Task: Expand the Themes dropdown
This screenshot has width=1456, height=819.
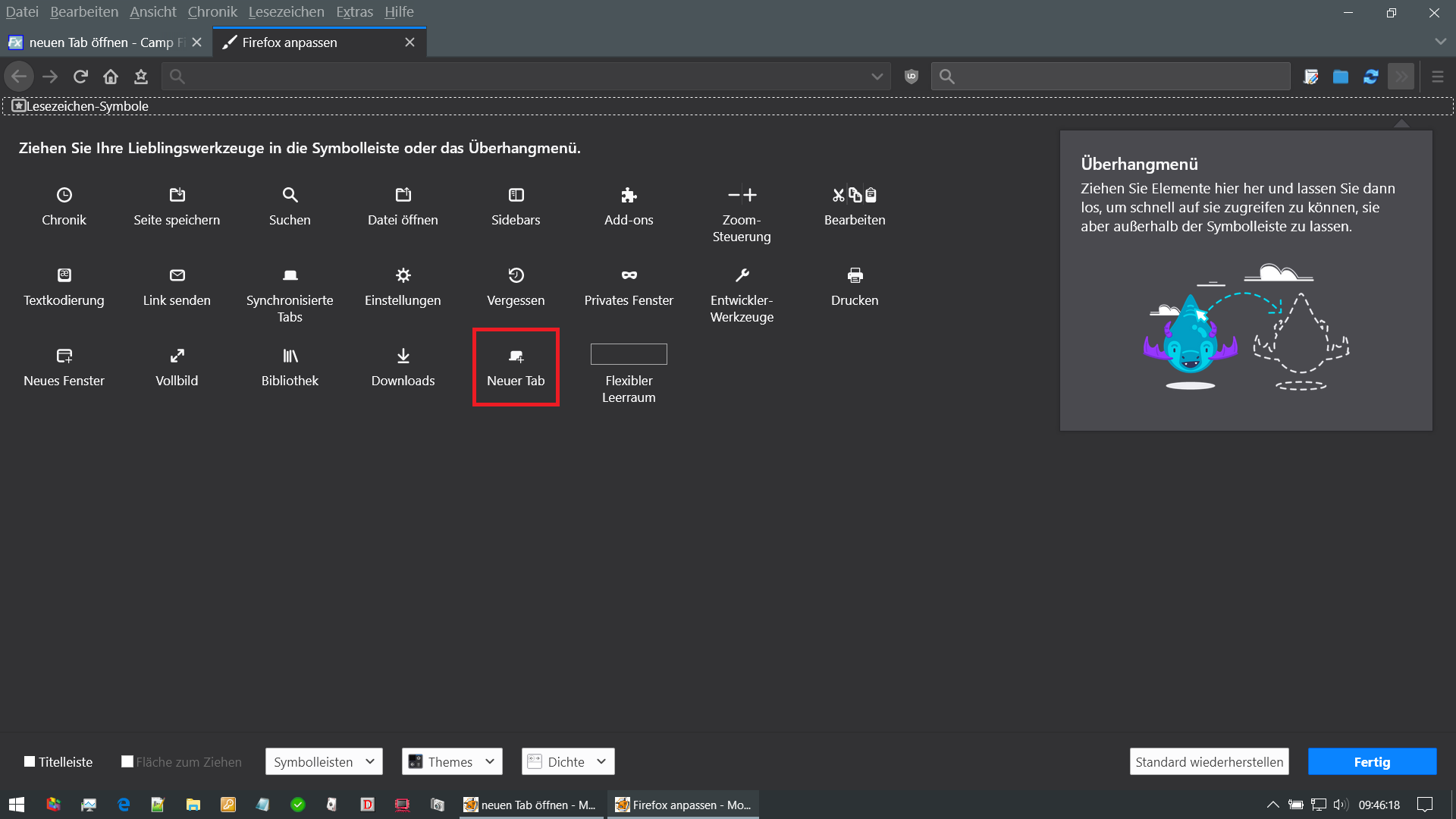Action: pos(452,761)
